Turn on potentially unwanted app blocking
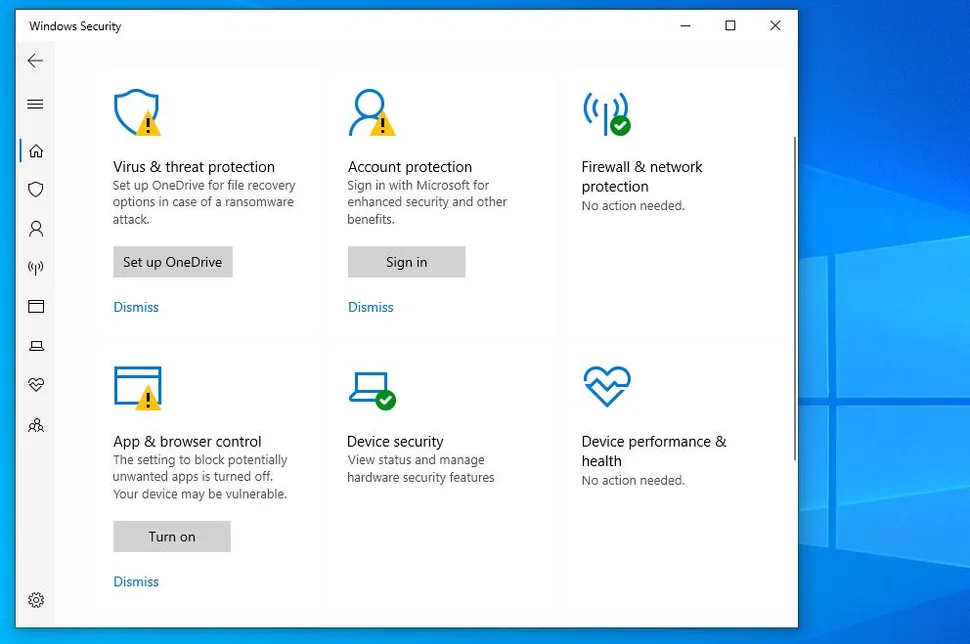The image size is (970, 644). pos(172,537)
